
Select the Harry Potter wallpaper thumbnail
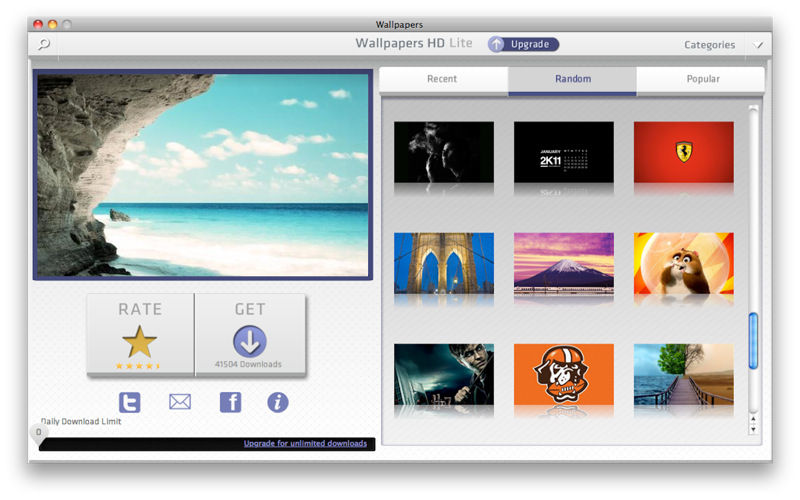(444, 374)
